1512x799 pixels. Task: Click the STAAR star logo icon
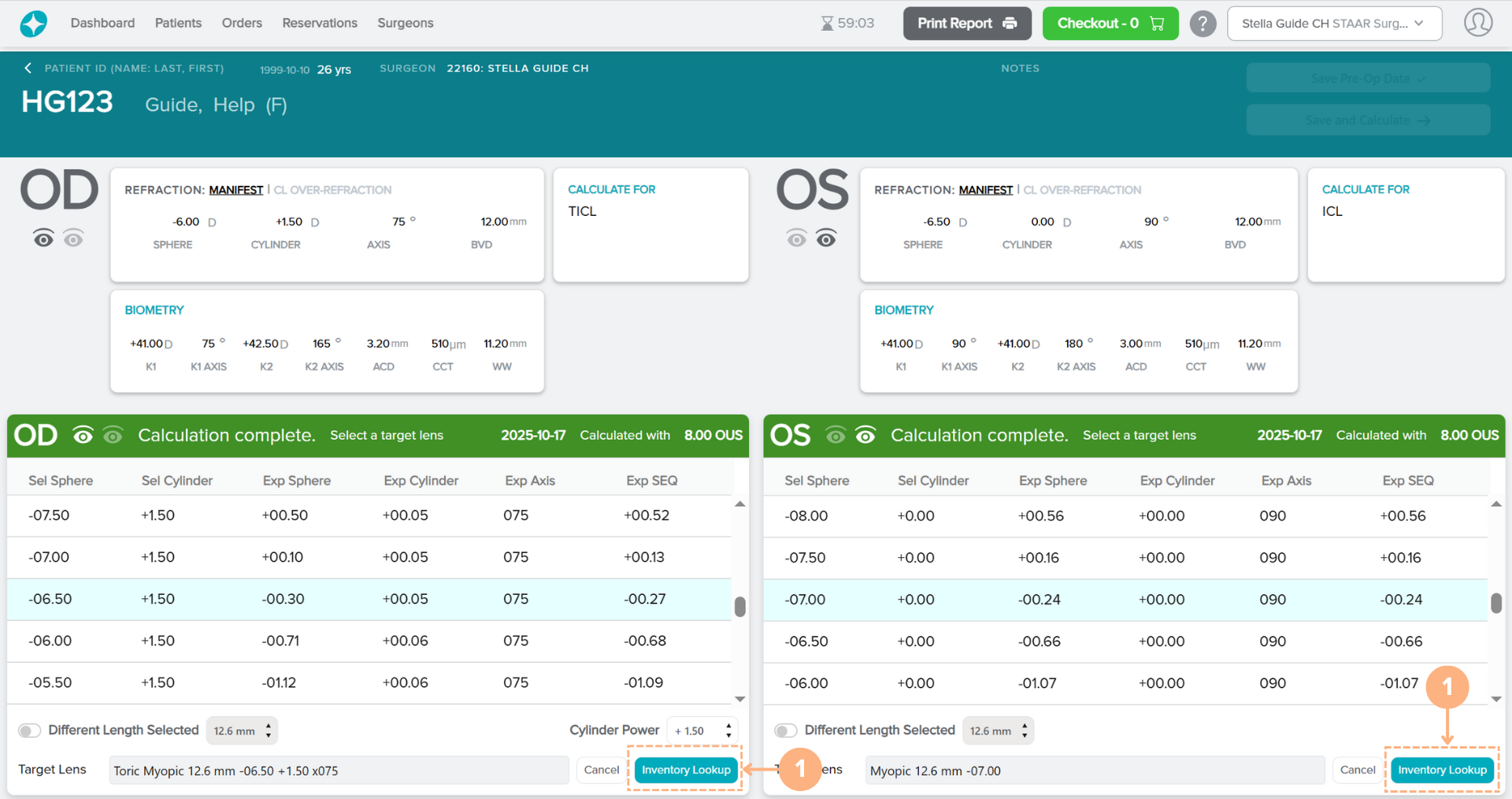pos(33,24)
